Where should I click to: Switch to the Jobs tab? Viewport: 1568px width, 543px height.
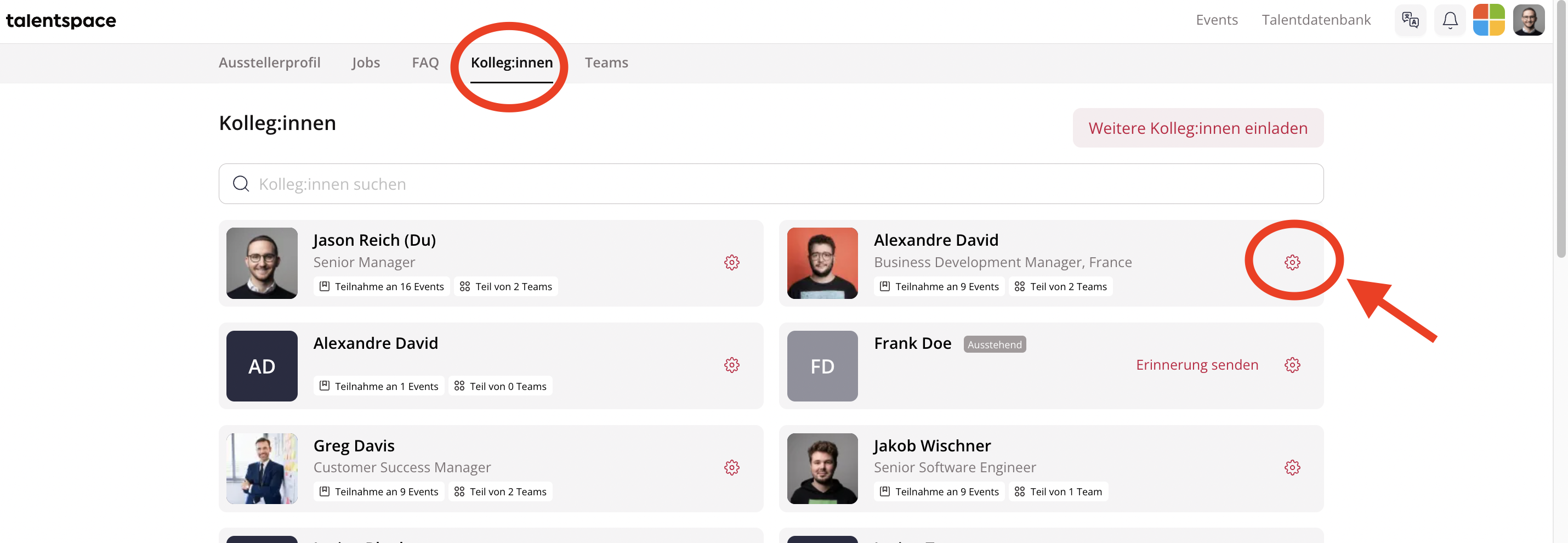coord(366,63)
